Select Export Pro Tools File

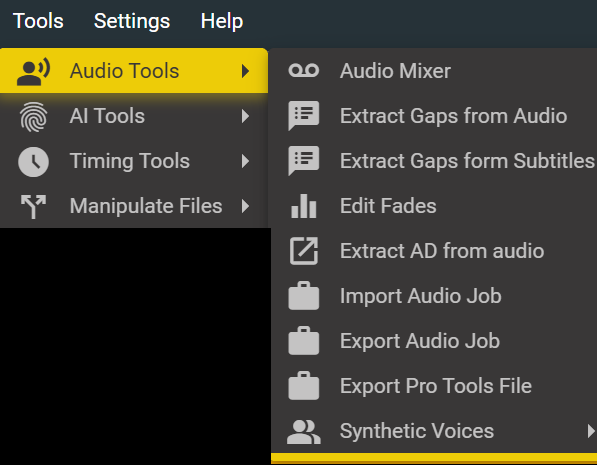tap(434, 385)
